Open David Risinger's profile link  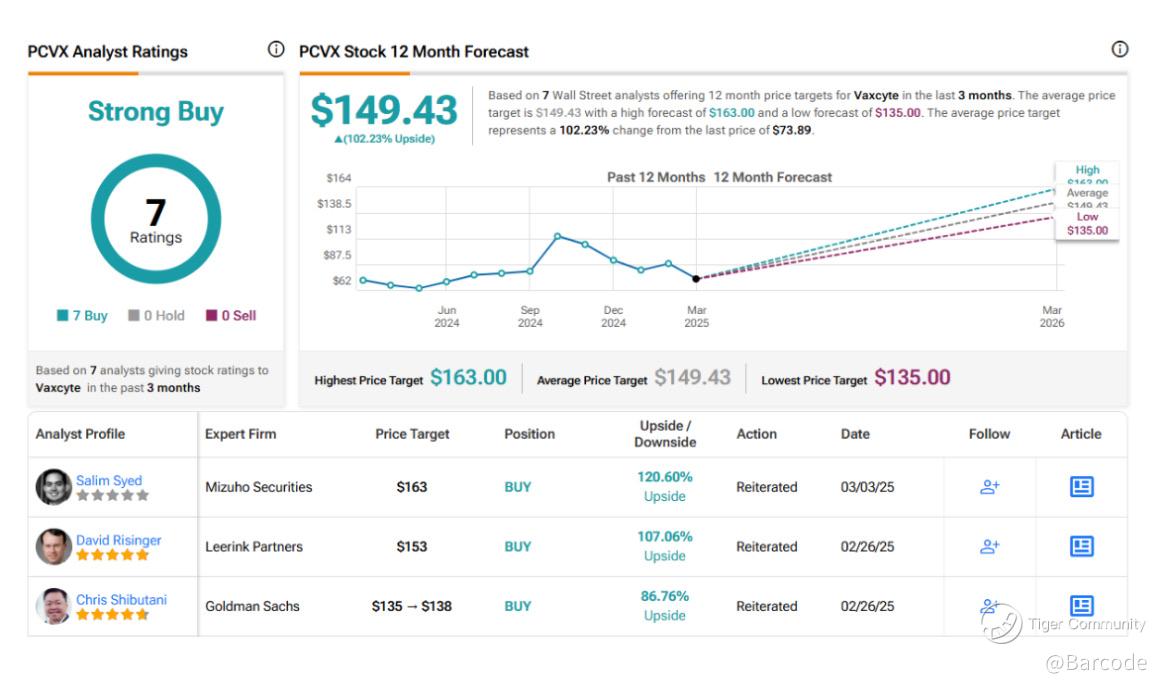119,540
